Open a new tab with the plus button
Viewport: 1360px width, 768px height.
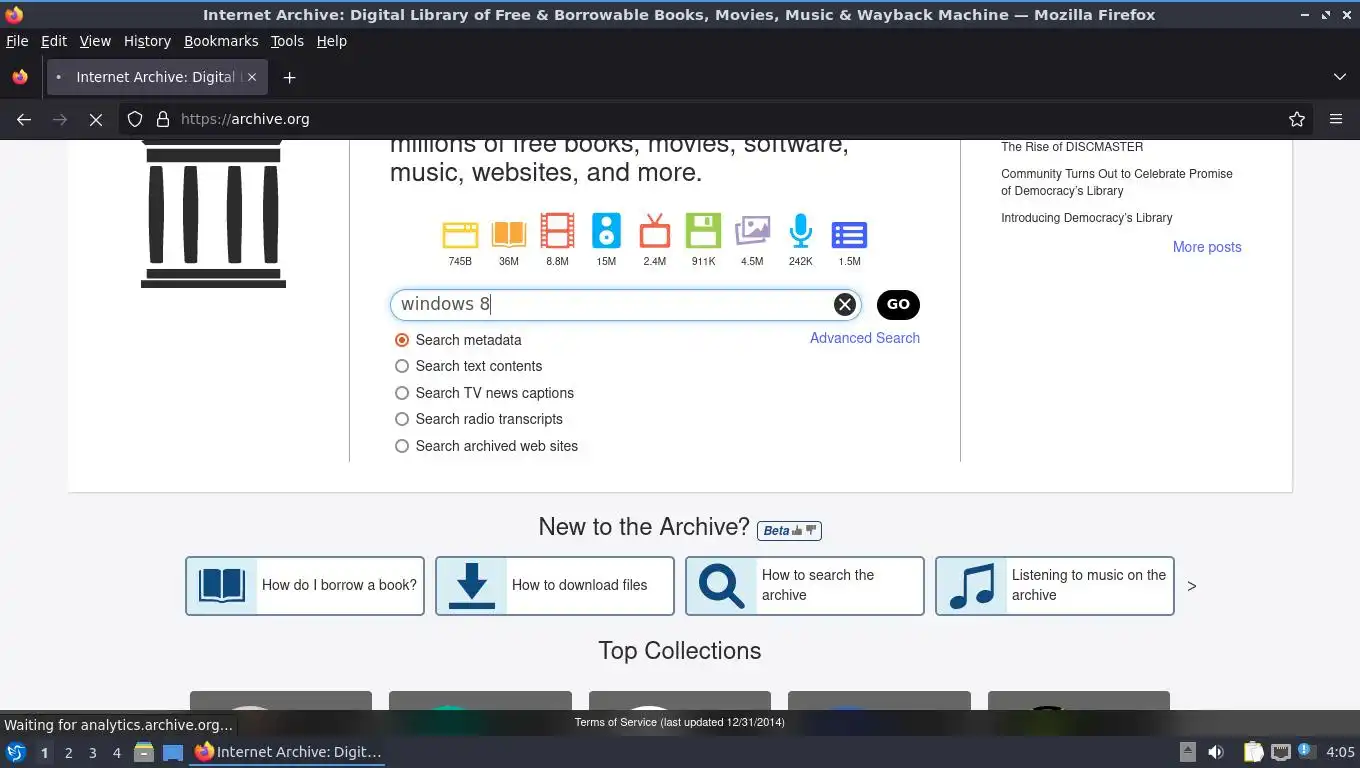click(x=289, y=77)
